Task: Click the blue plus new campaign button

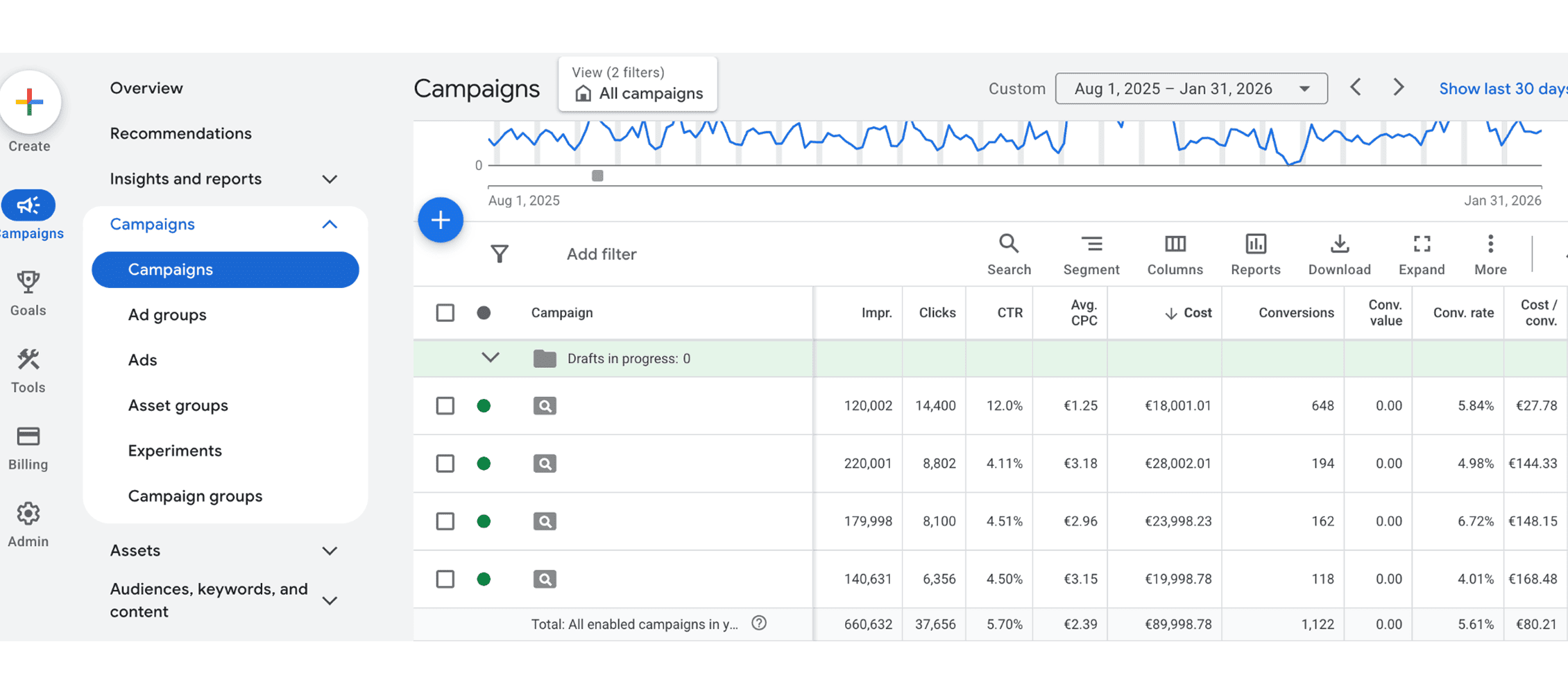Action: [441, 220]
